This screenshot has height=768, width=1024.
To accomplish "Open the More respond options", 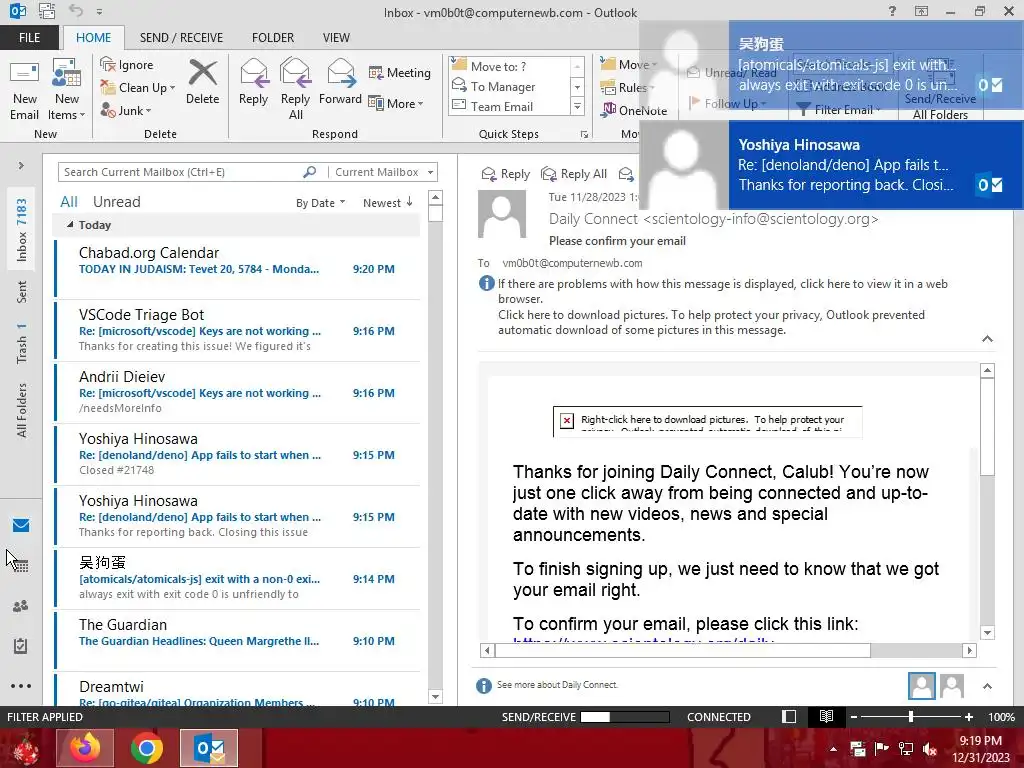I will click(x=396, y=103).
